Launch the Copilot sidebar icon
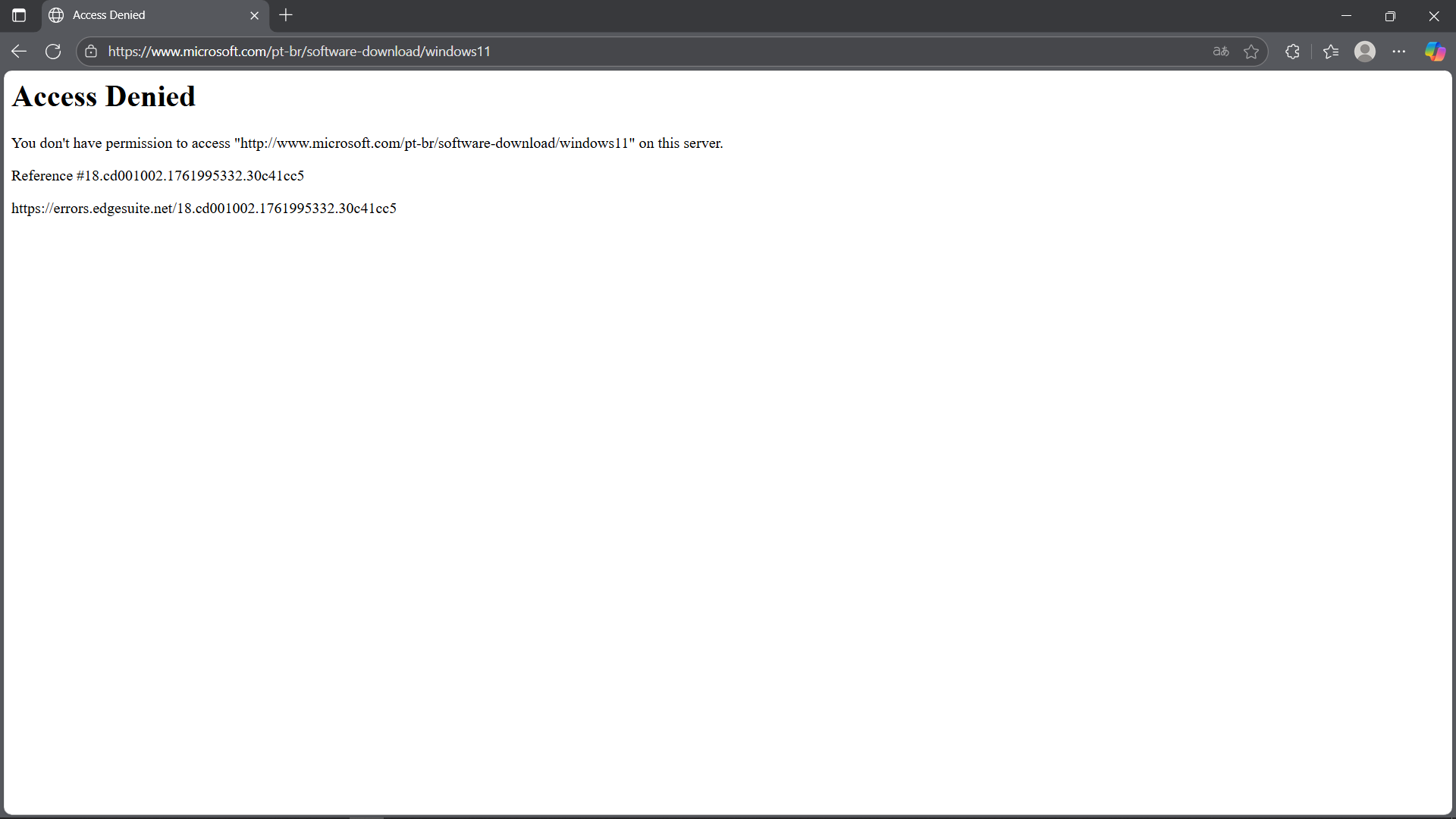 [1435, 52]
